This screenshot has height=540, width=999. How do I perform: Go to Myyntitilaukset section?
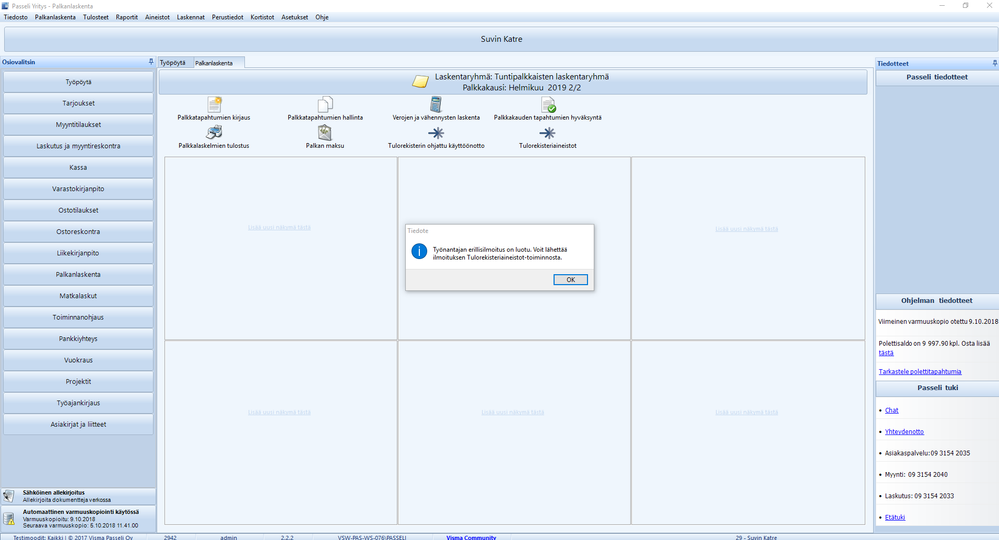coord(78,125)
